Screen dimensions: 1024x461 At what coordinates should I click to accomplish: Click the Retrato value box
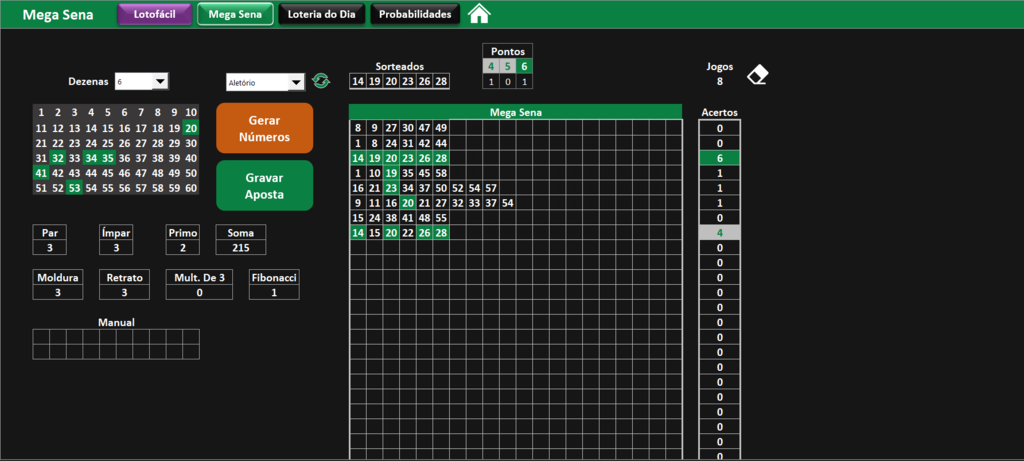pyautogui.click(x=125, y=293)
